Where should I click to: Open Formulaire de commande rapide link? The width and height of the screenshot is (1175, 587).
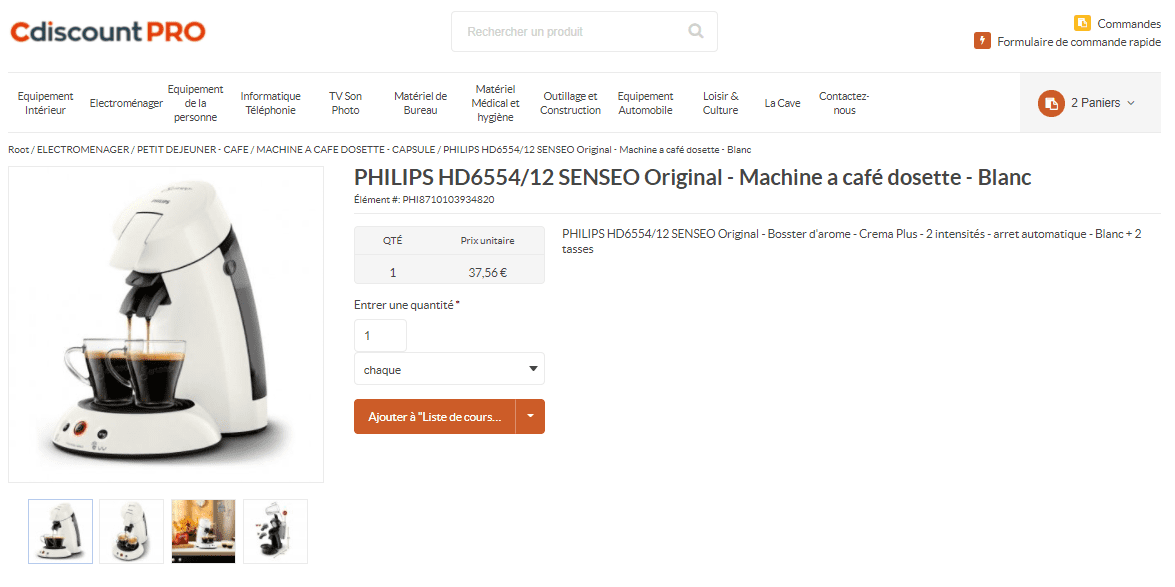coord(1078,42)
